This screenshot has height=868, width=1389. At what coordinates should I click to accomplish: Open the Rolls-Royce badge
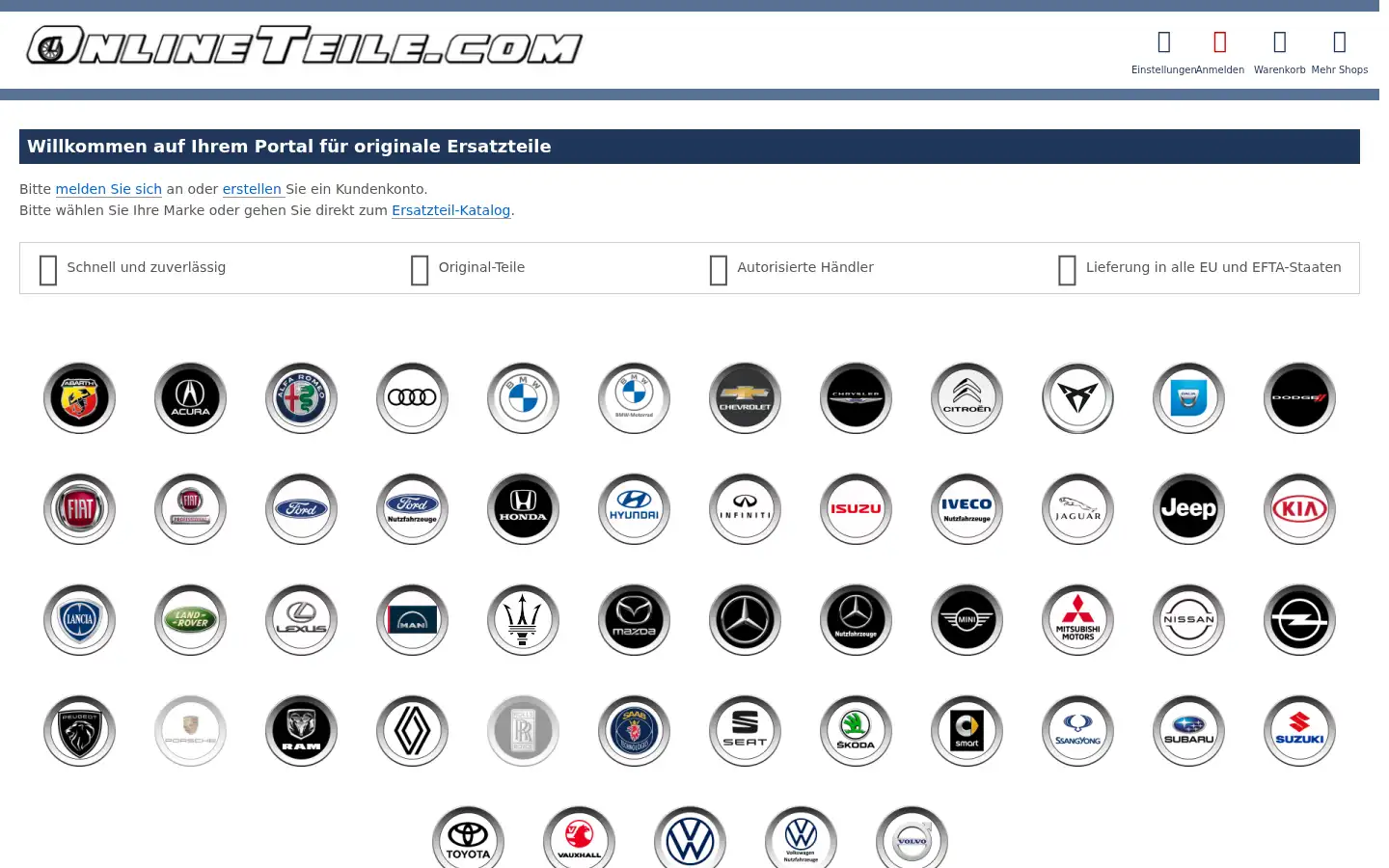(x=523, y=731)
